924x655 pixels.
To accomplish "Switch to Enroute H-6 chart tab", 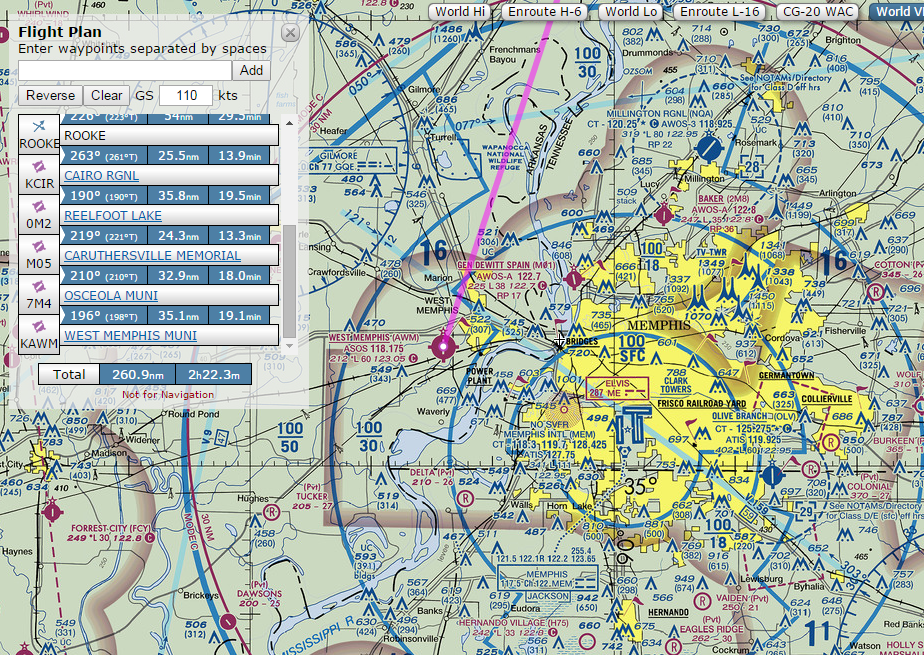I will tap(544, 11).
